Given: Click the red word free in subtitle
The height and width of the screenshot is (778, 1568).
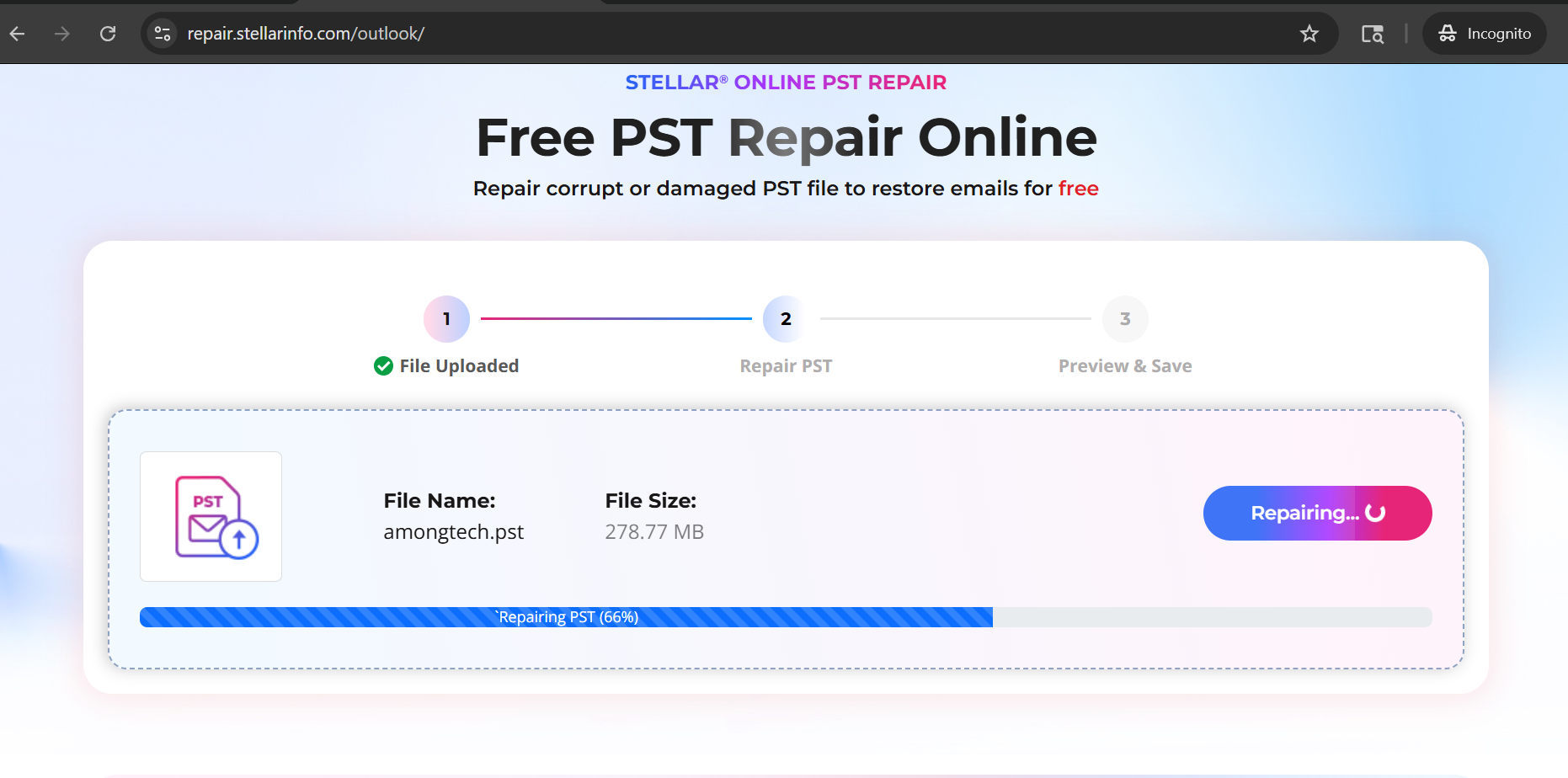Looking at the screenshot, I should [x=1078, y=188].
